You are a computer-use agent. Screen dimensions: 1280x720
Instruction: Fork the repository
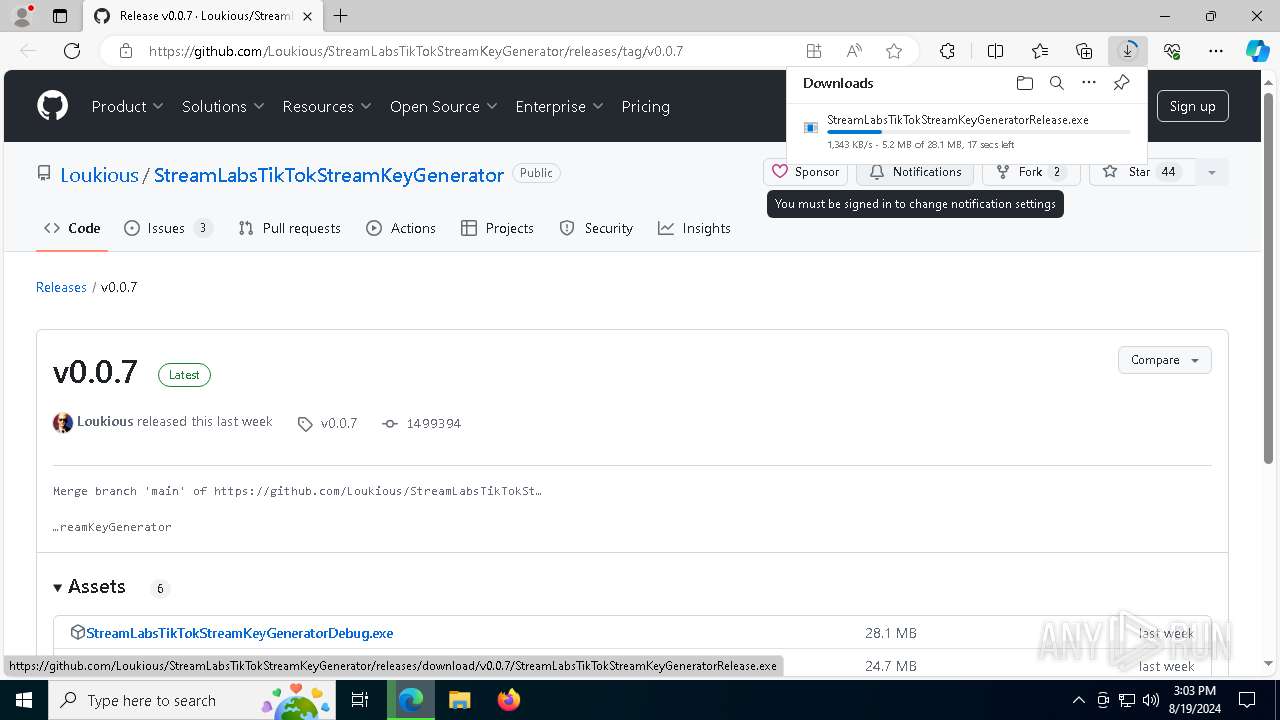(x=1031, y=172)
